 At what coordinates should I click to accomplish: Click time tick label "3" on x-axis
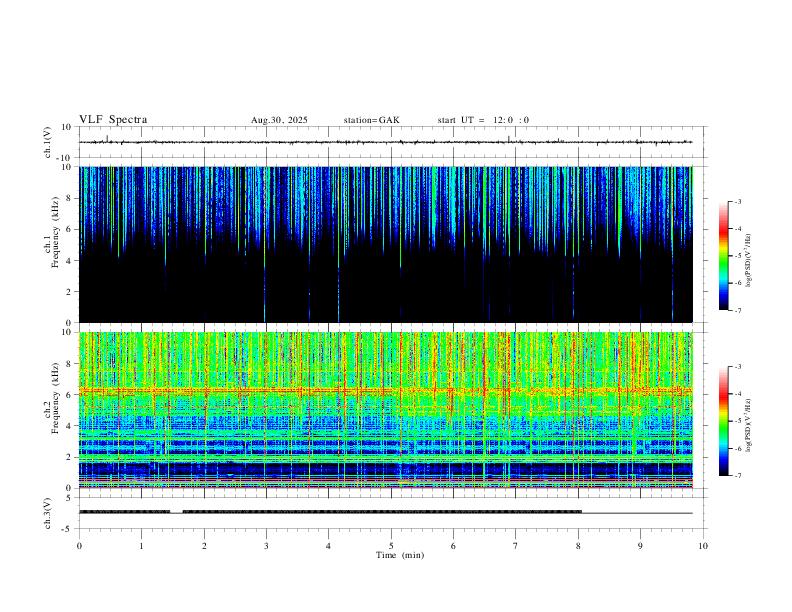[x=266, y=546]
